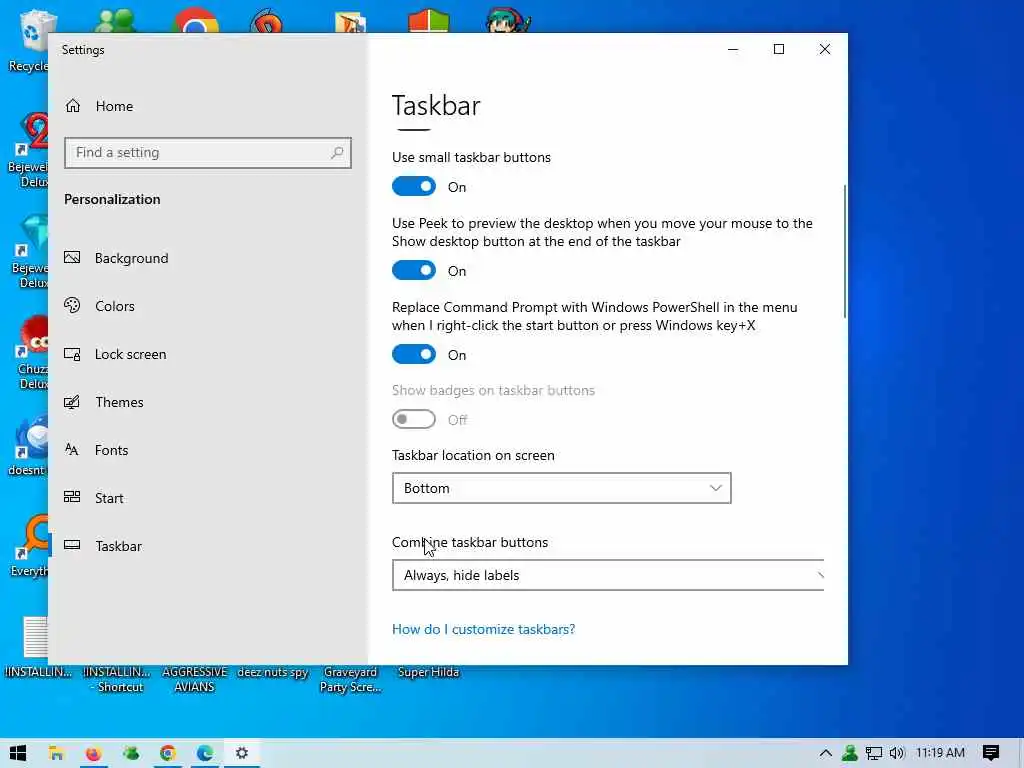Open the Action Center notifications icon
1024x768 pixels.
click(x=991, y=754)
